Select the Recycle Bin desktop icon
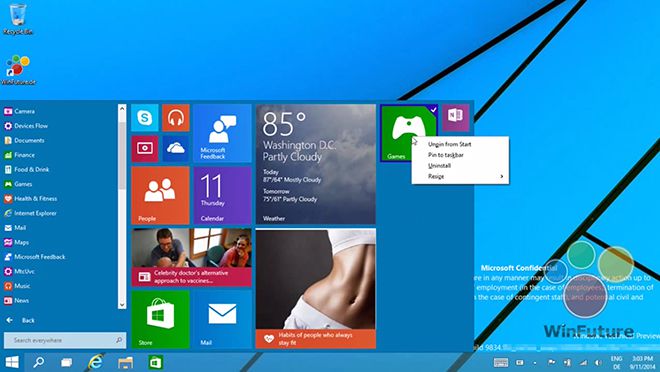 (x=18, y=19)
